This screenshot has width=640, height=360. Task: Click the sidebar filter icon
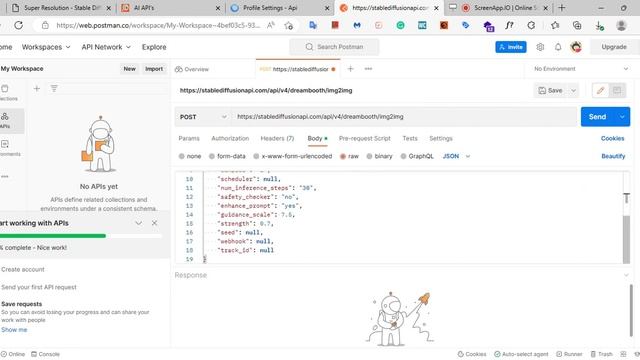pos(54,88)
